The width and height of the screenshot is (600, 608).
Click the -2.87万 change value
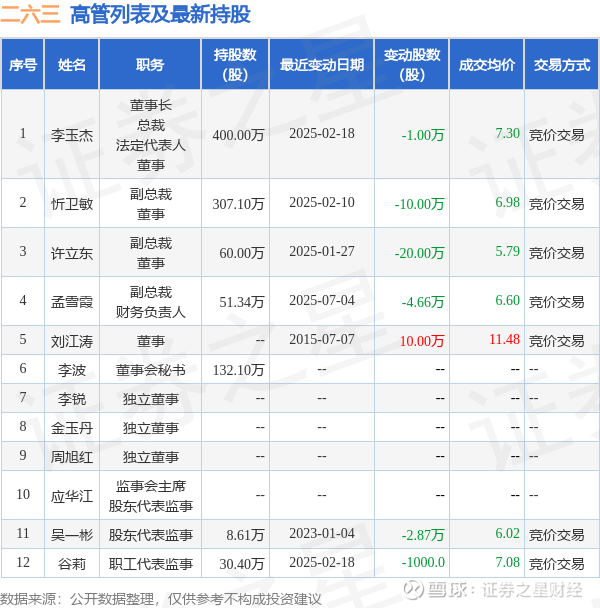pyautogui.click(x=423, y=535)
